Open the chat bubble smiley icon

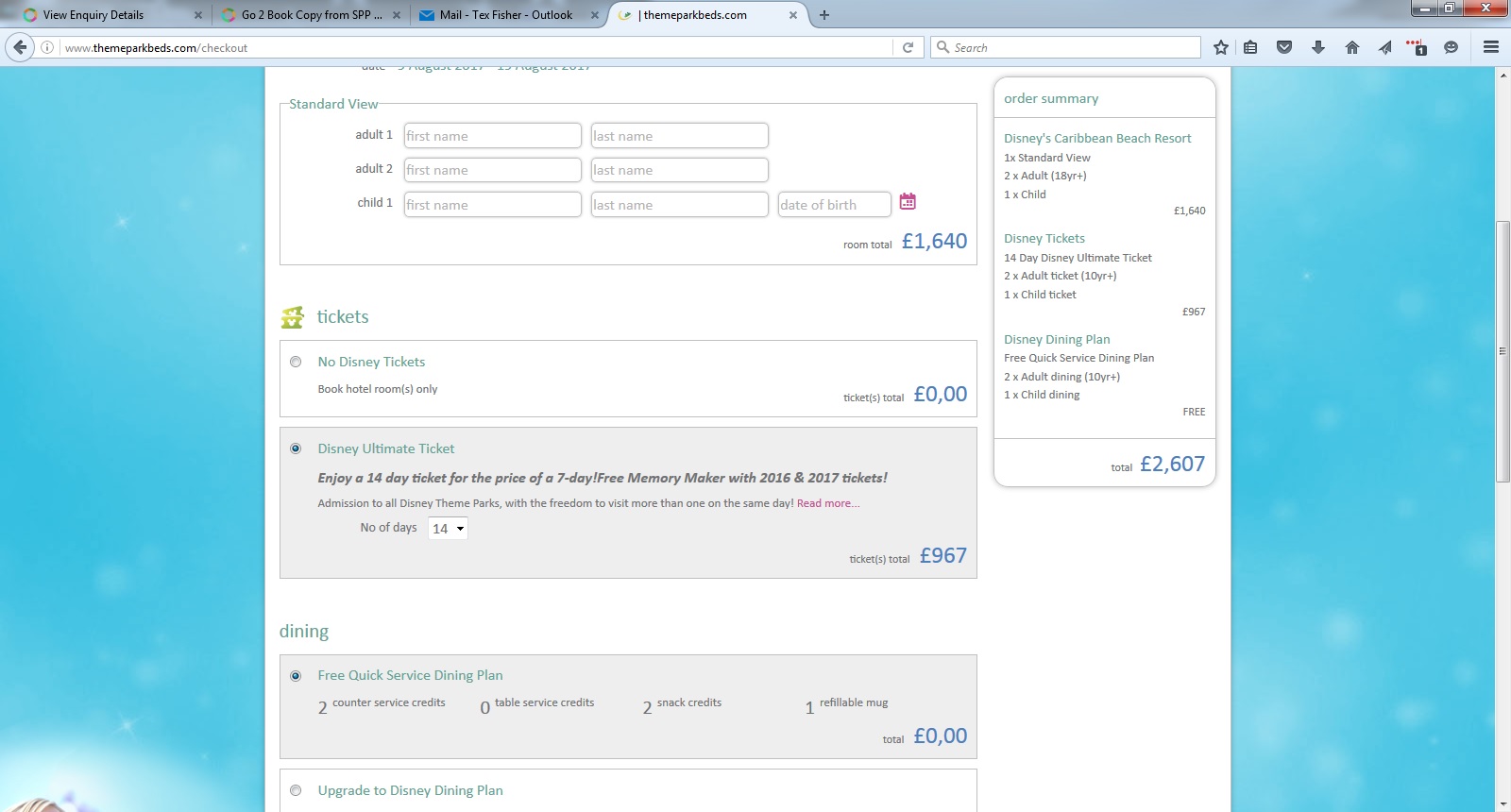(1452, 47)
